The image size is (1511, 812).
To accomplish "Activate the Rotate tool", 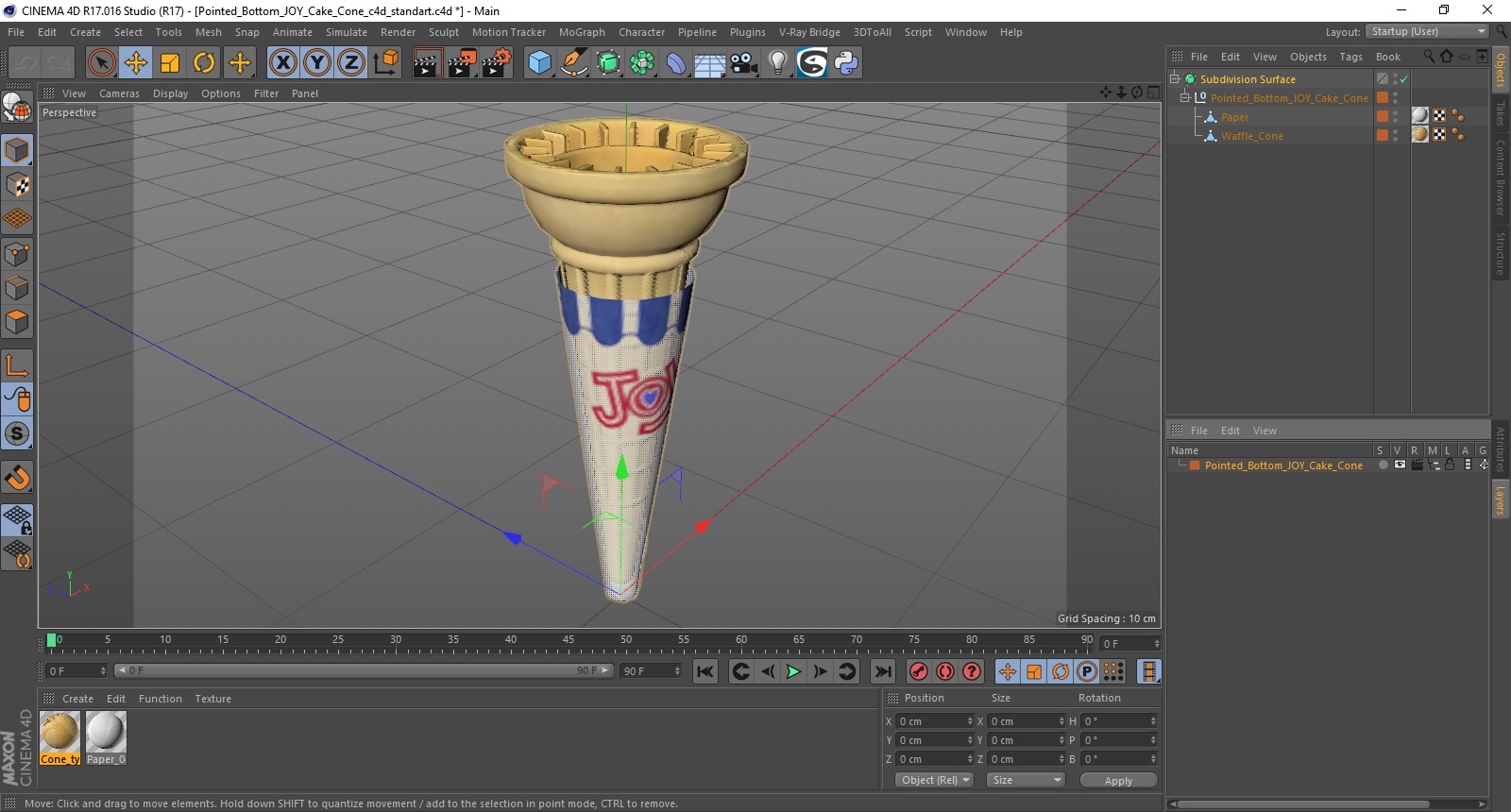I will [204, 63].
